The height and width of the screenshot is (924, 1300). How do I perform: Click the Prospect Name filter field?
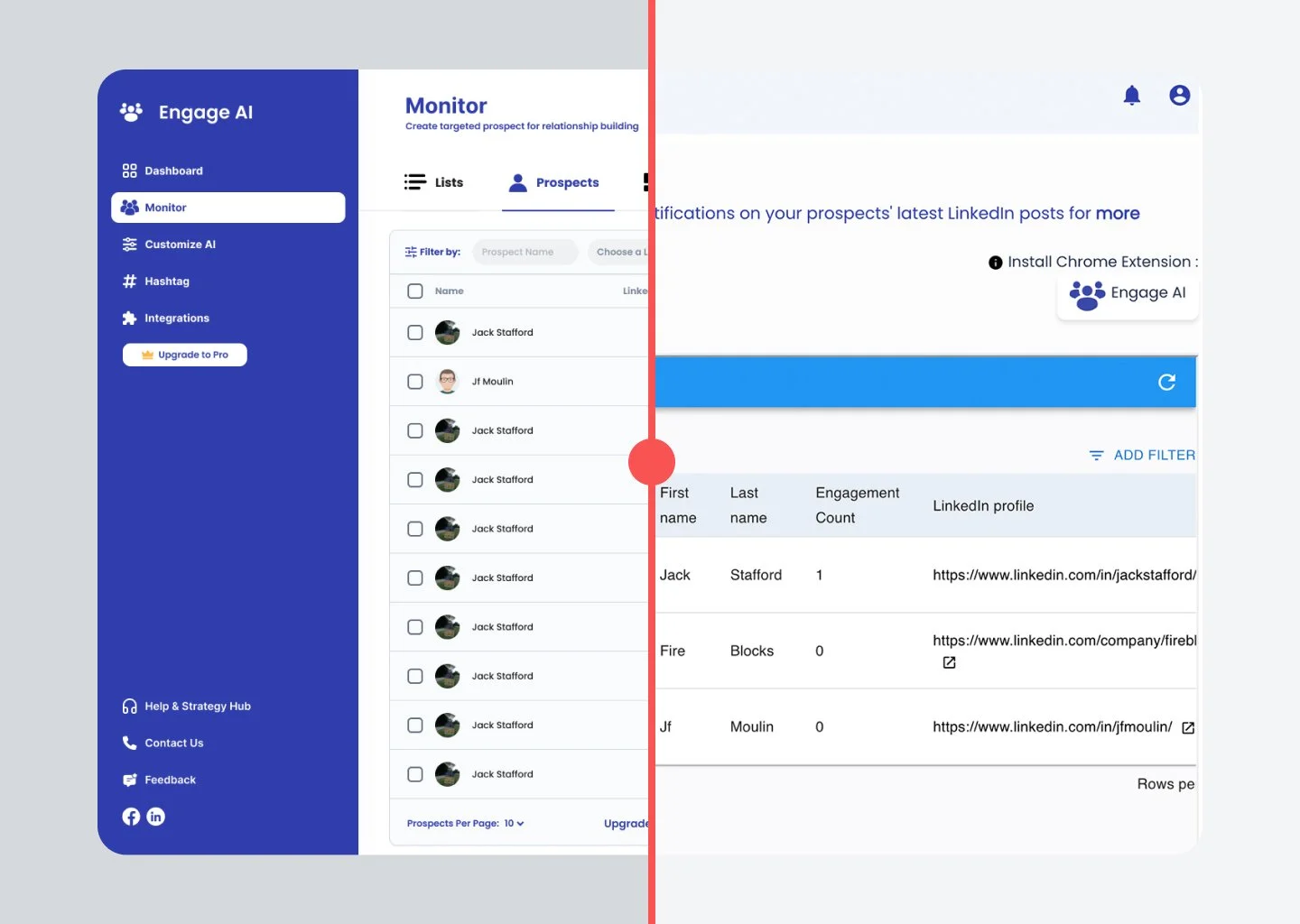525,252
